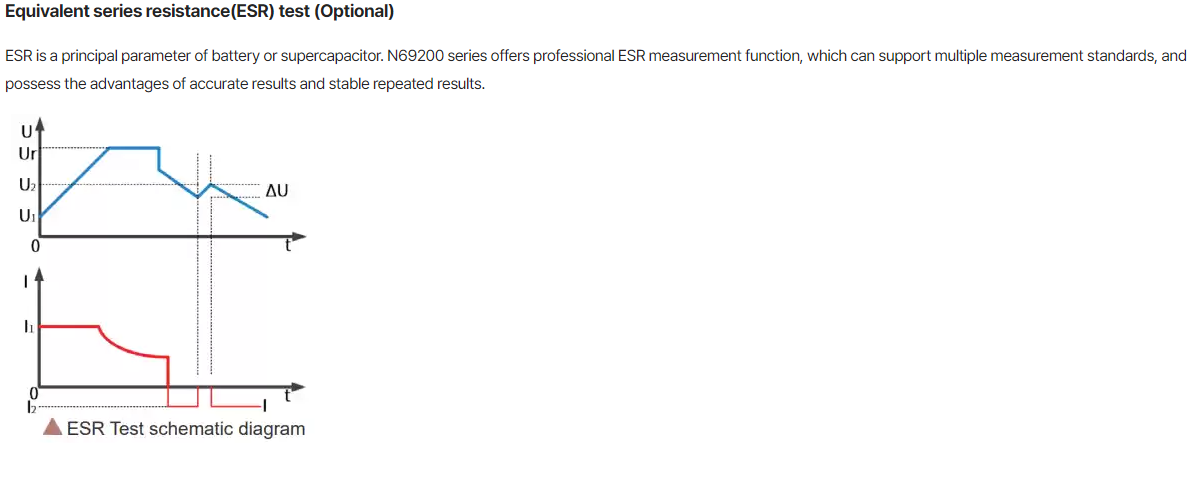Click the upward arrowhead of I axis
Image resolution: width=1199 pixels, height=501 pixels.
point(40,275)
